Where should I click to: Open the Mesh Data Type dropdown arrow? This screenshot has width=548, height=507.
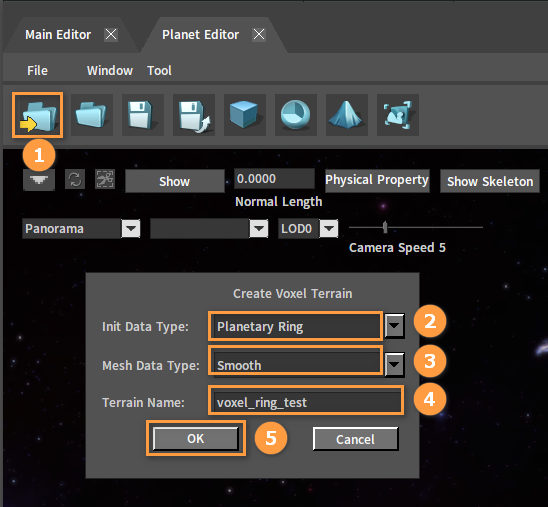[x=394, y=364]
